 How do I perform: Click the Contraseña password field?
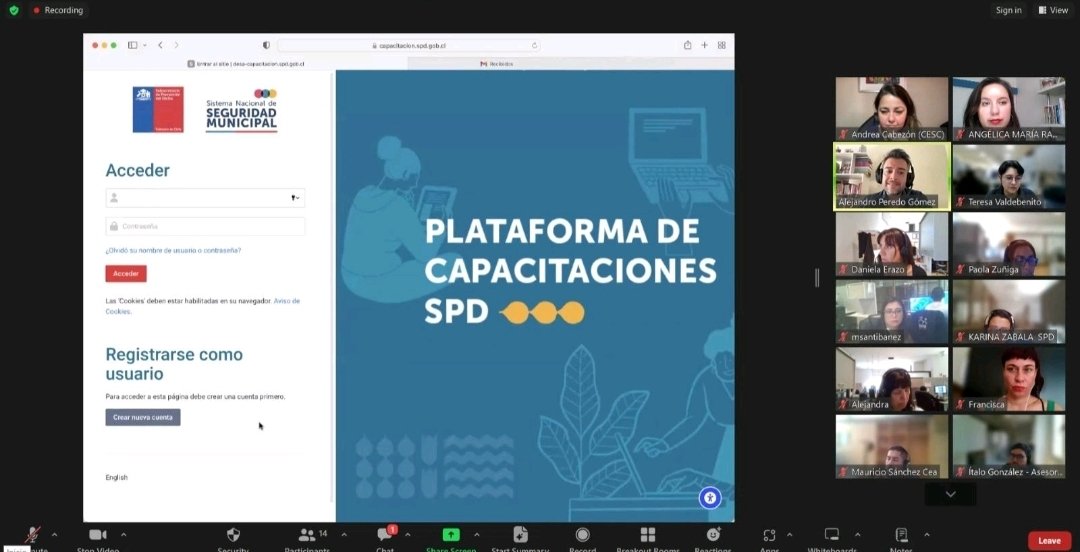(205, 226)
